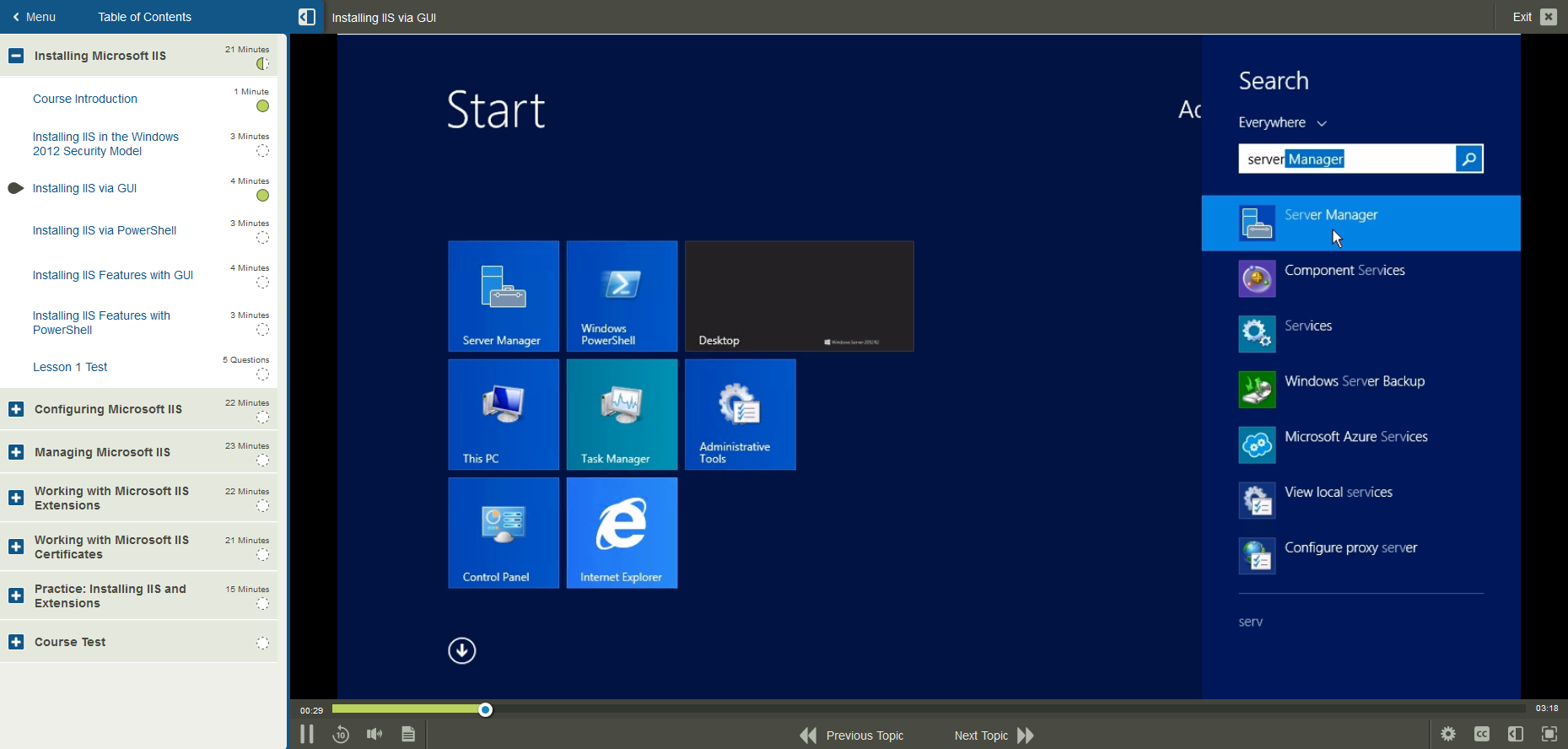Click the magnifier search button
The height and width of the screenshot is (749, 1568).
[1469, 159]
